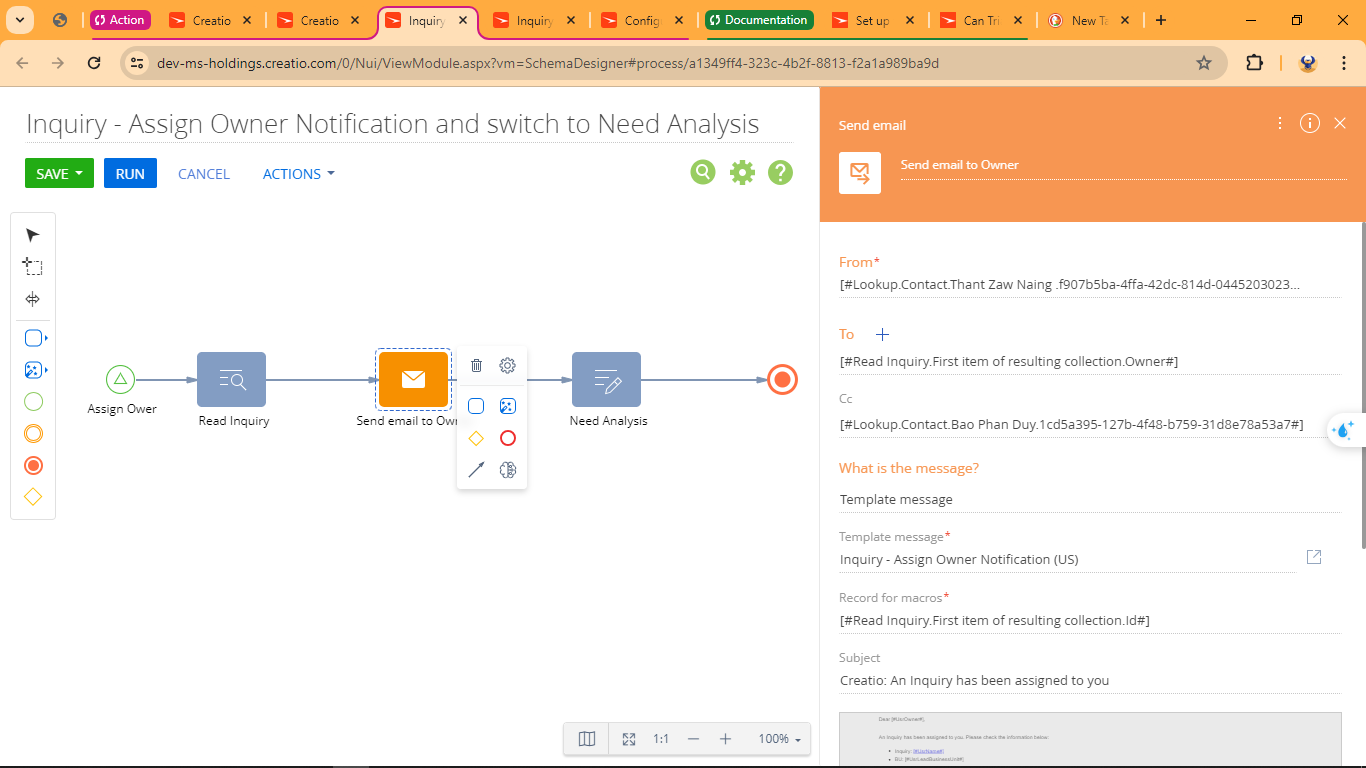Reload the page

coord(94,63)
